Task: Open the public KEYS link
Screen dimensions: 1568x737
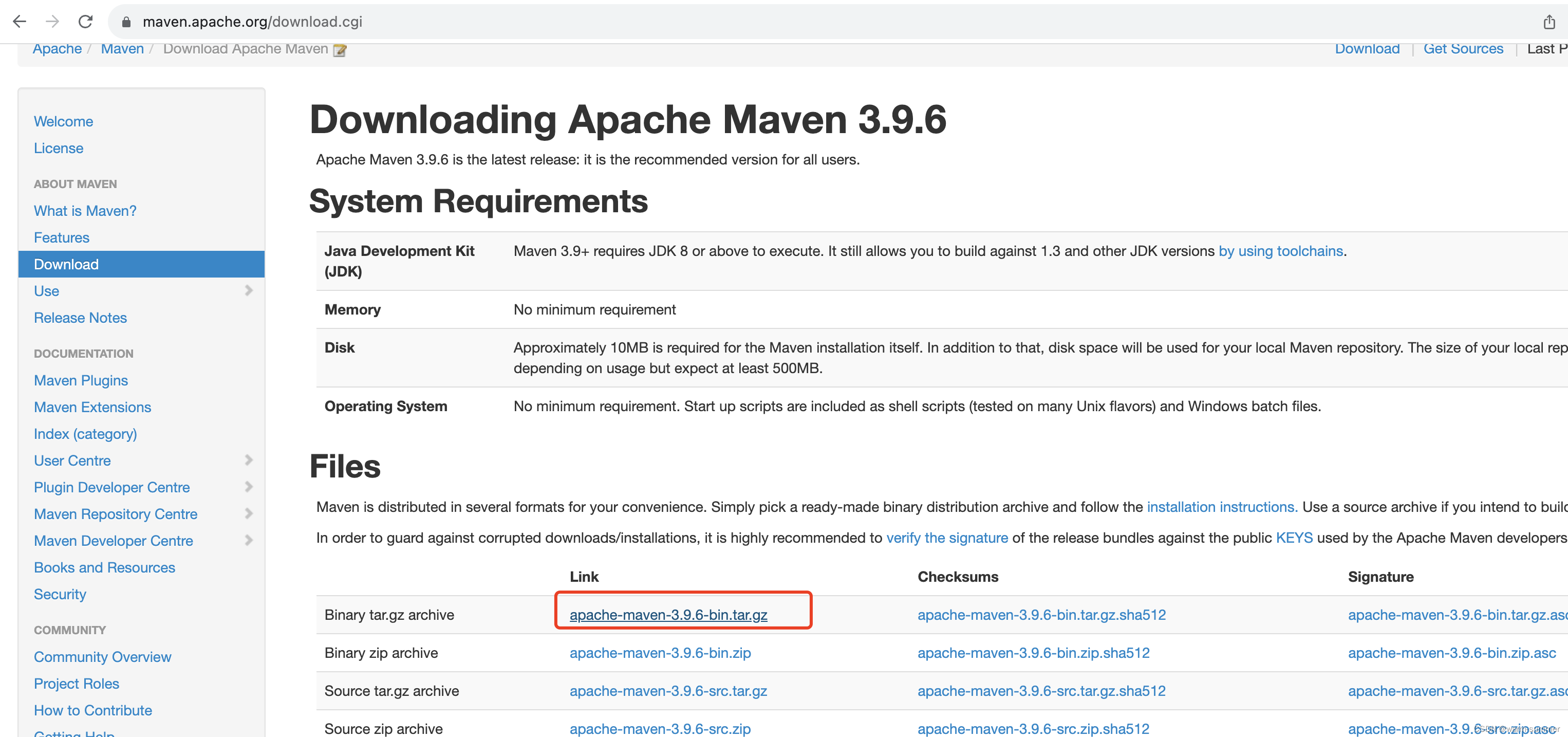Action: click(x=1294, y=538)
